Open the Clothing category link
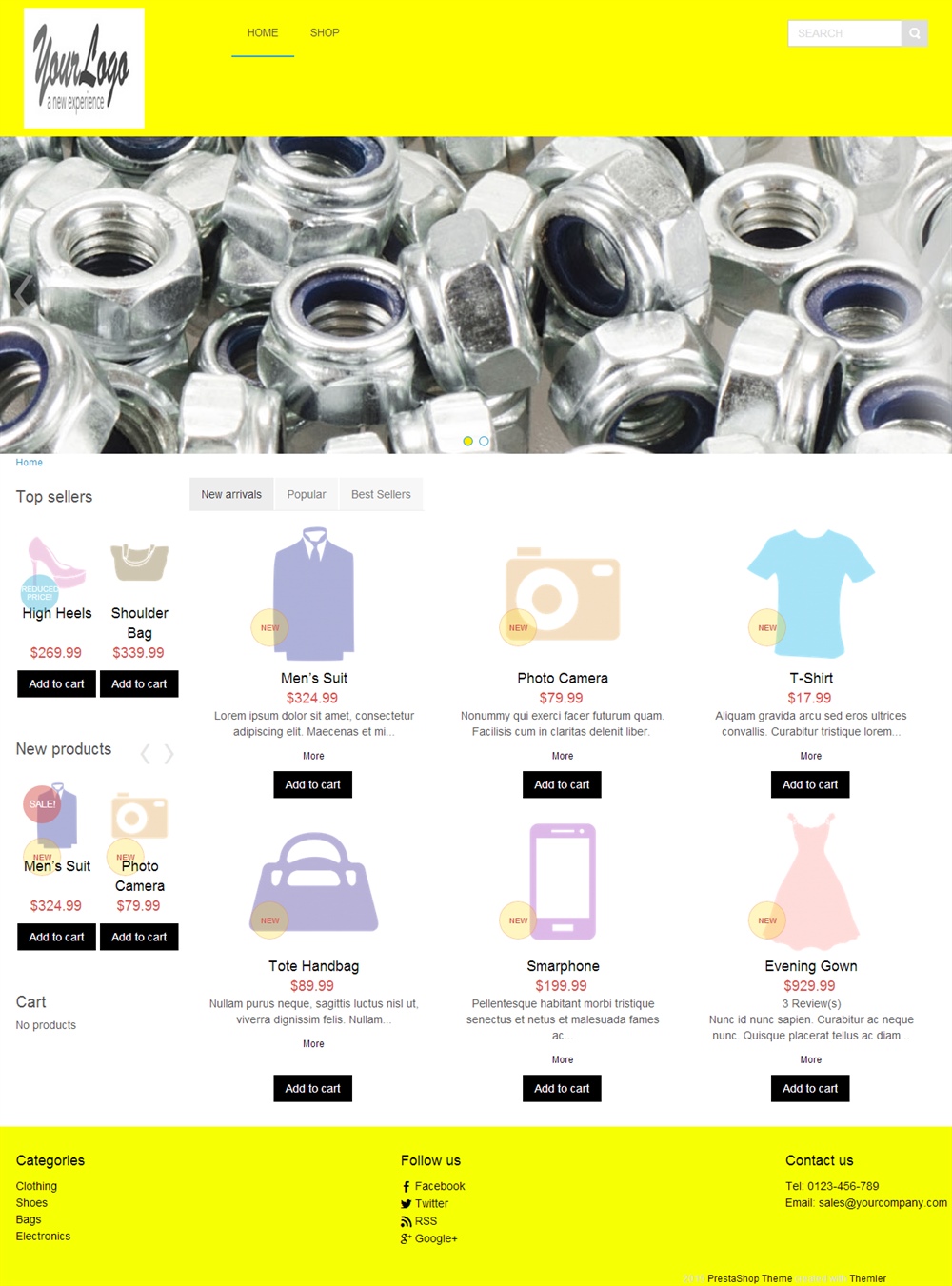This screenshot has height=1286, width=952. [x=36, y=1186]
